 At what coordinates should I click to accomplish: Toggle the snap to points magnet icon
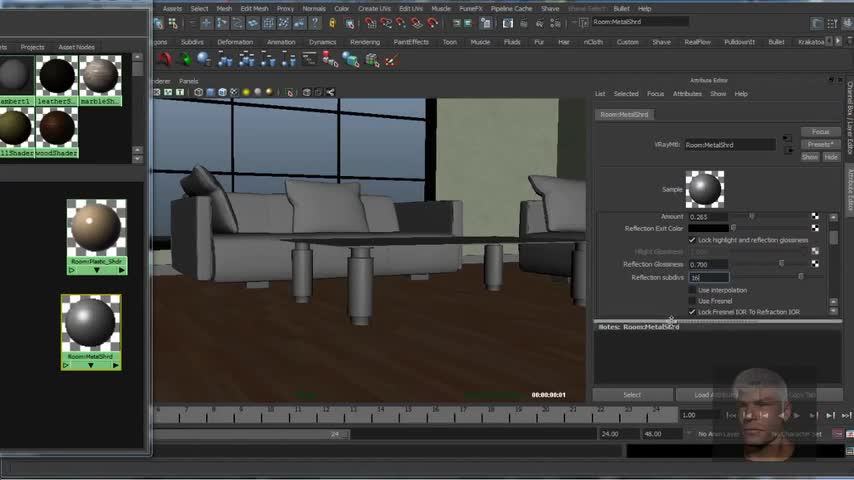(401, 23)
